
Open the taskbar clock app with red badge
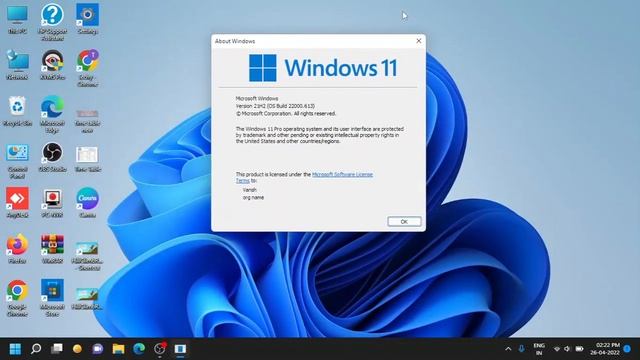click(x=160, y=349)
